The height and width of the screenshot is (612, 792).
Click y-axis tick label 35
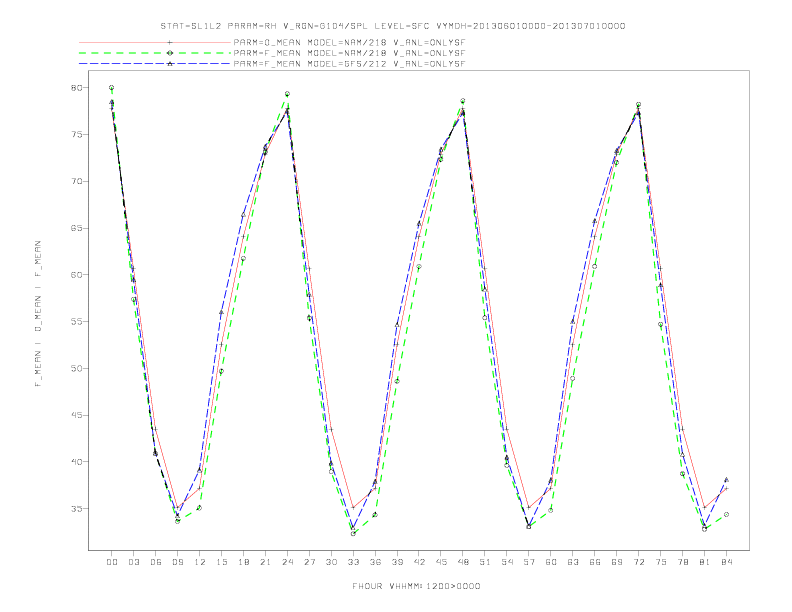click(x=76, y=508)
